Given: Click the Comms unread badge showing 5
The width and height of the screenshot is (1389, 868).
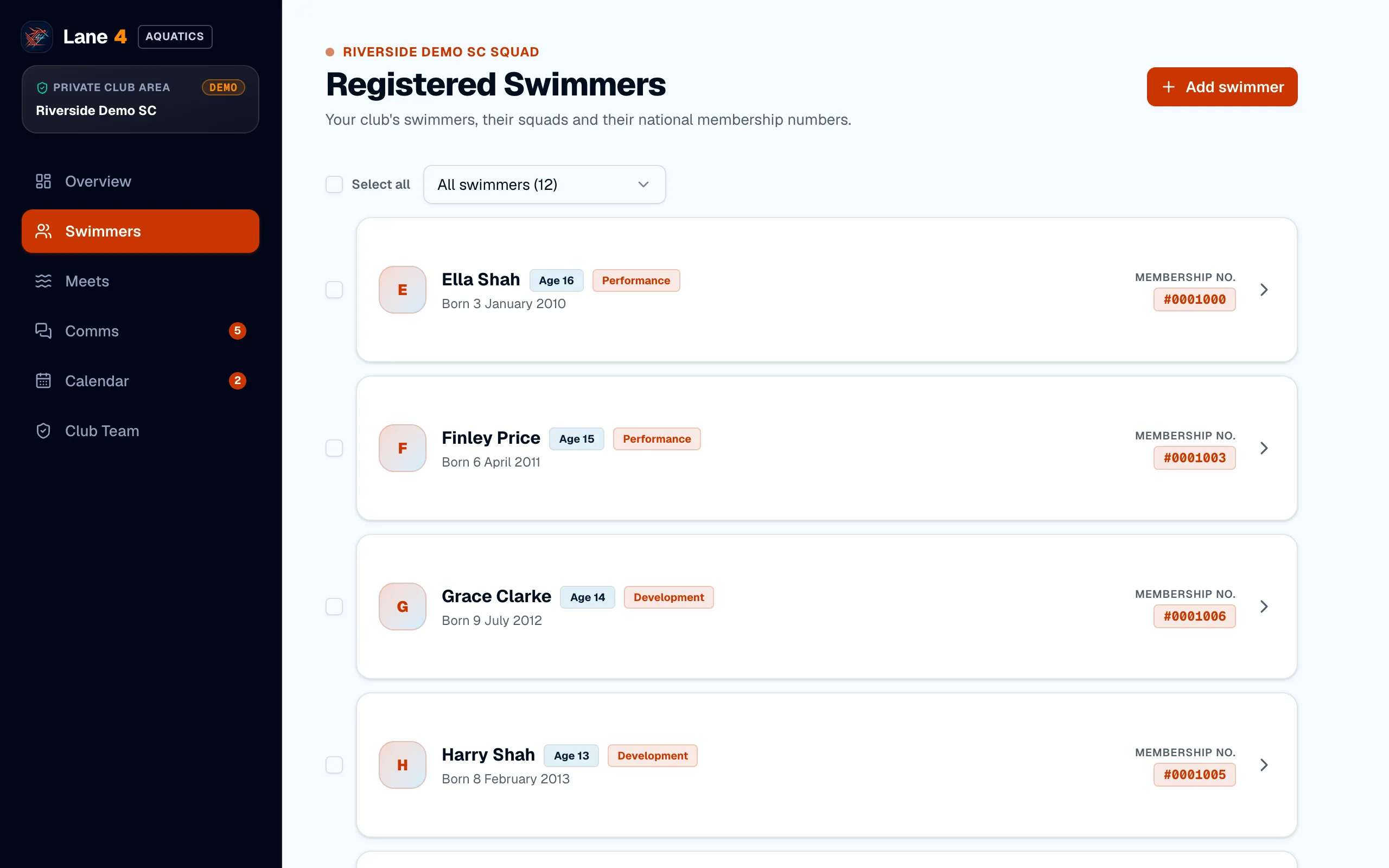Looking at the screenshot, I should (238, 331).
